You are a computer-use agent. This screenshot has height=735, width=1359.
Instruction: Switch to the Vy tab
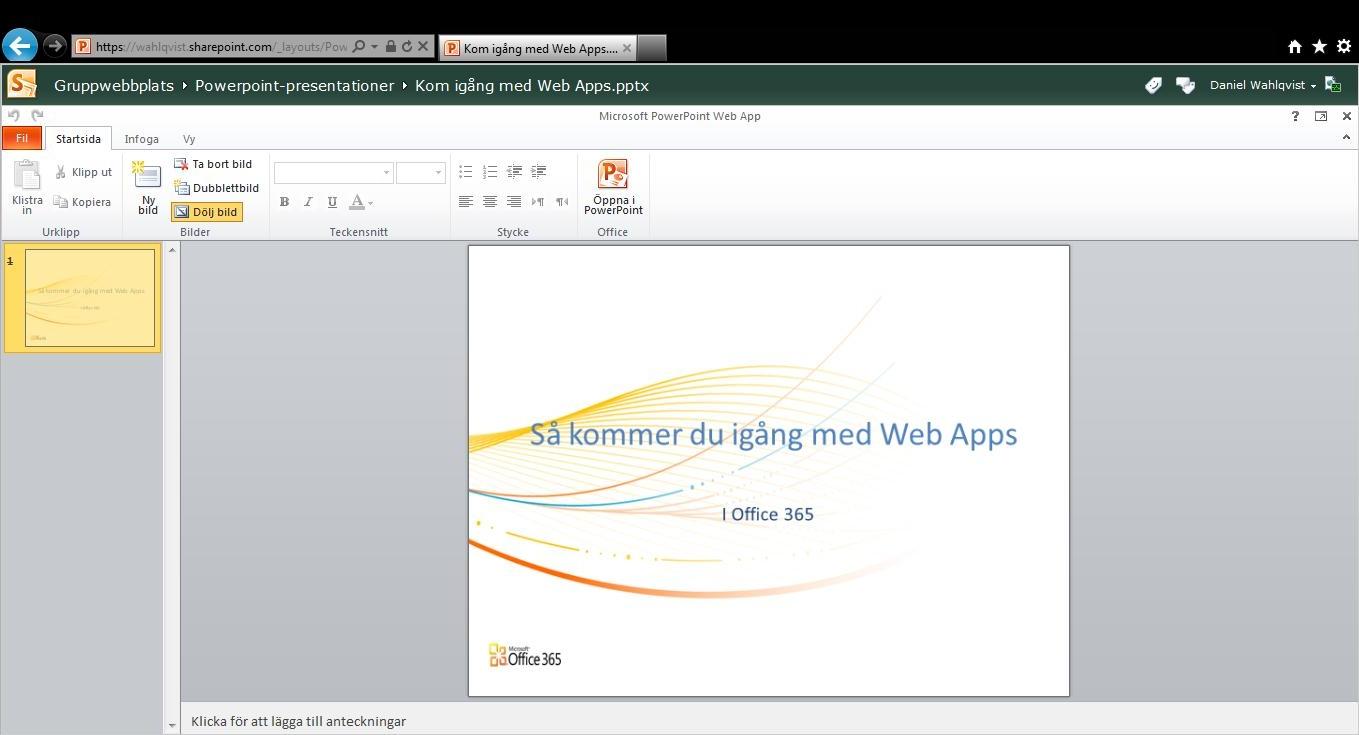[x=189, y=139]
